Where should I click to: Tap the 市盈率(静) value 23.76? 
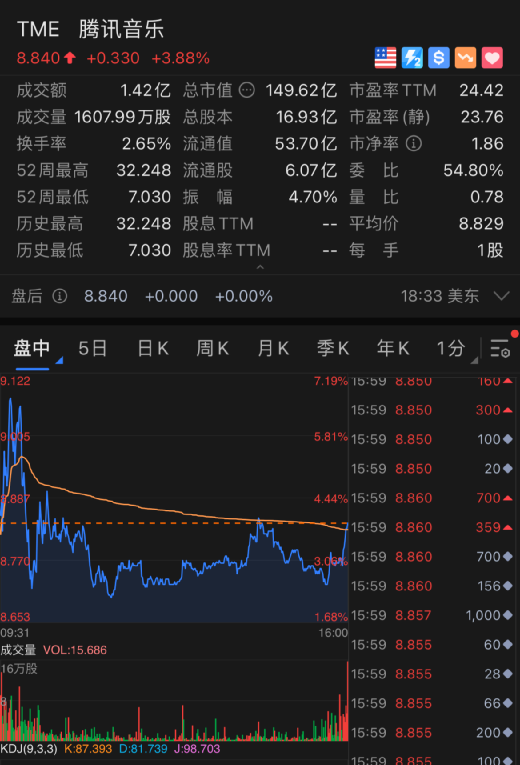coord(482,117)
